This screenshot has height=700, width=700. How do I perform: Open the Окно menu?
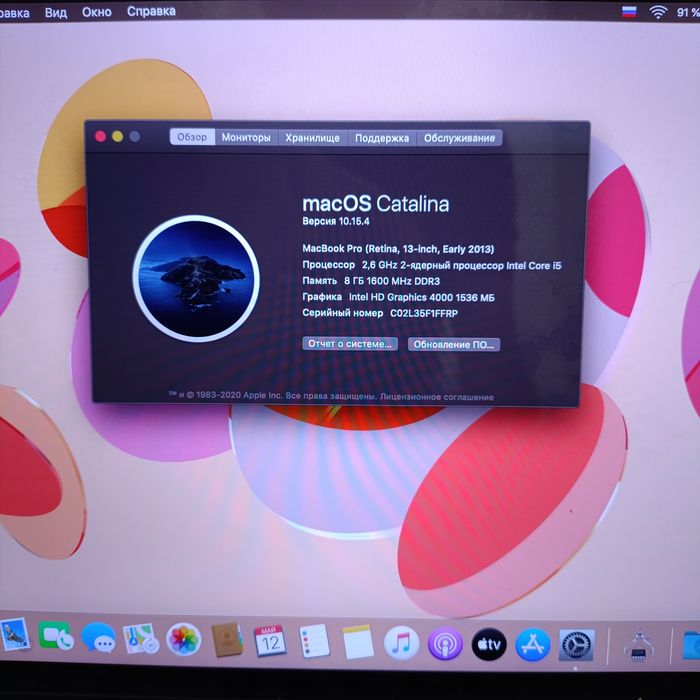96,12
